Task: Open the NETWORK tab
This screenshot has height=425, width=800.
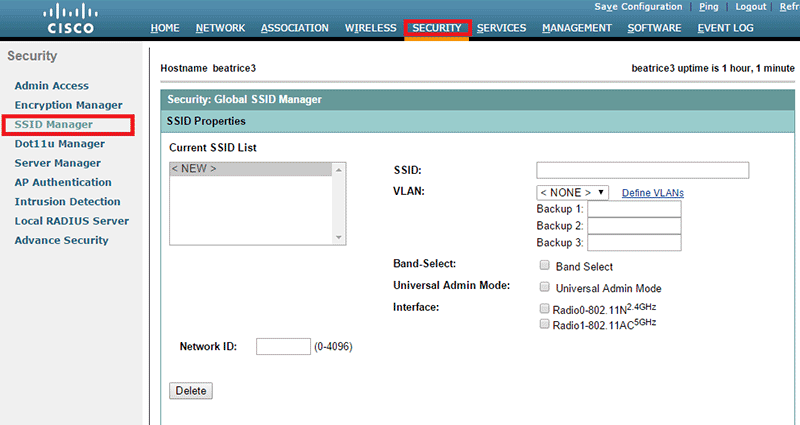Action: [220, 28]
